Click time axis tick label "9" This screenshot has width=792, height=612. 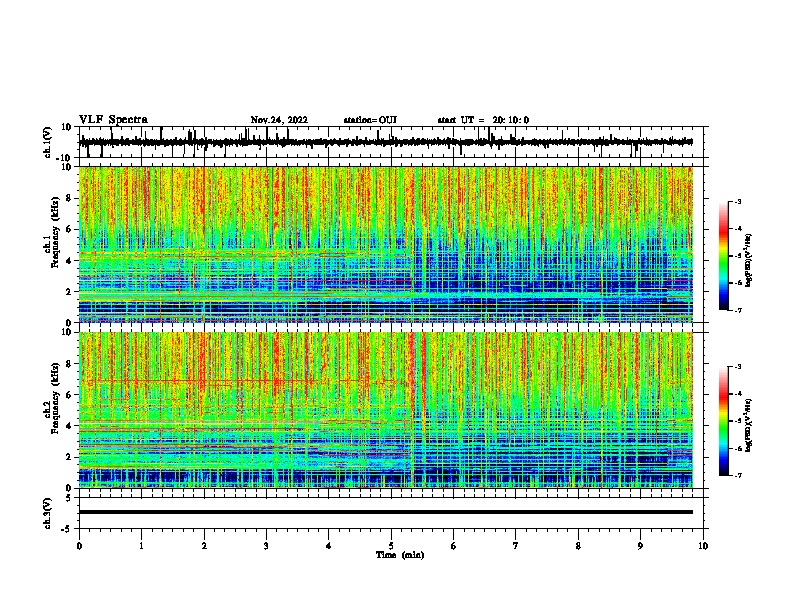pyautogui.click(x=640, y=546)
